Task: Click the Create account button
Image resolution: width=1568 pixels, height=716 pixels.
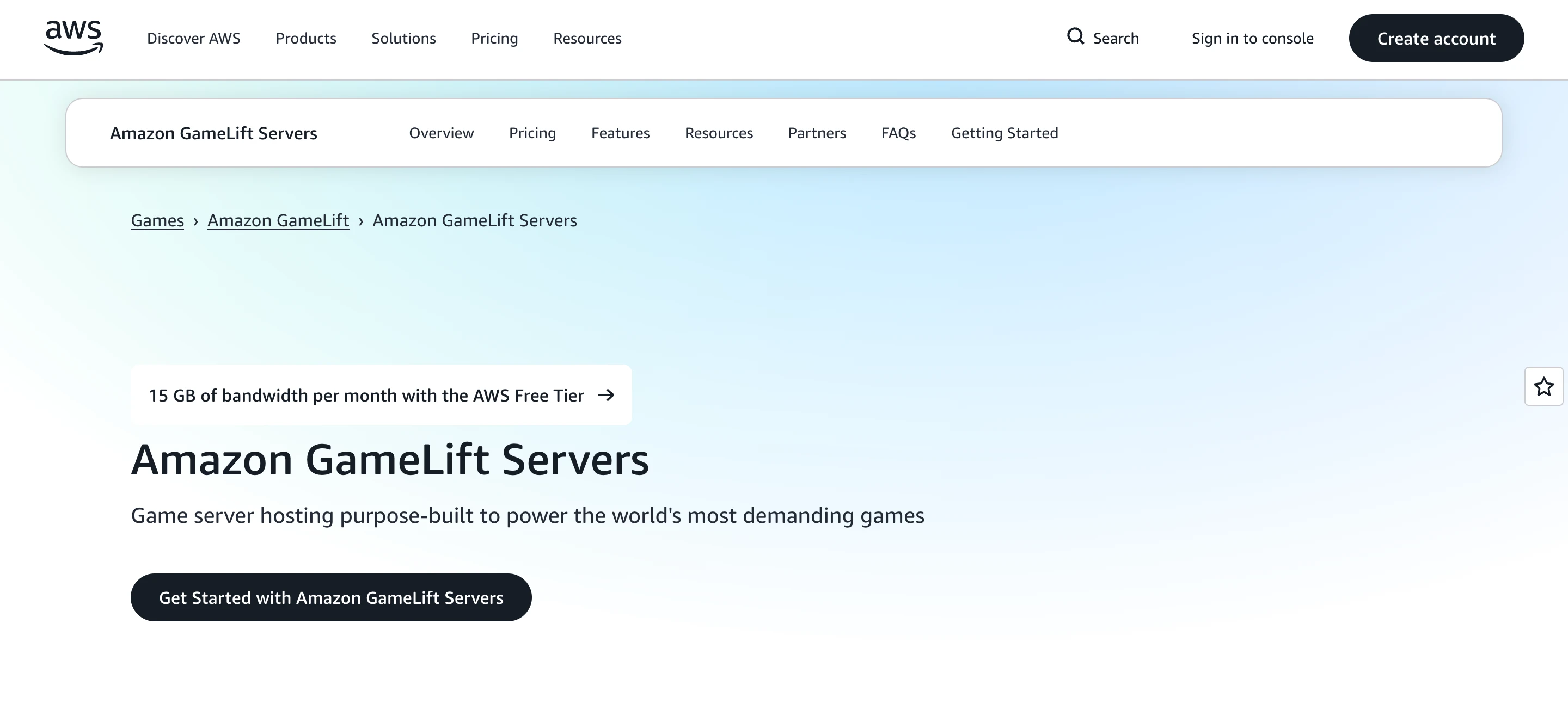Action: 1437,38
